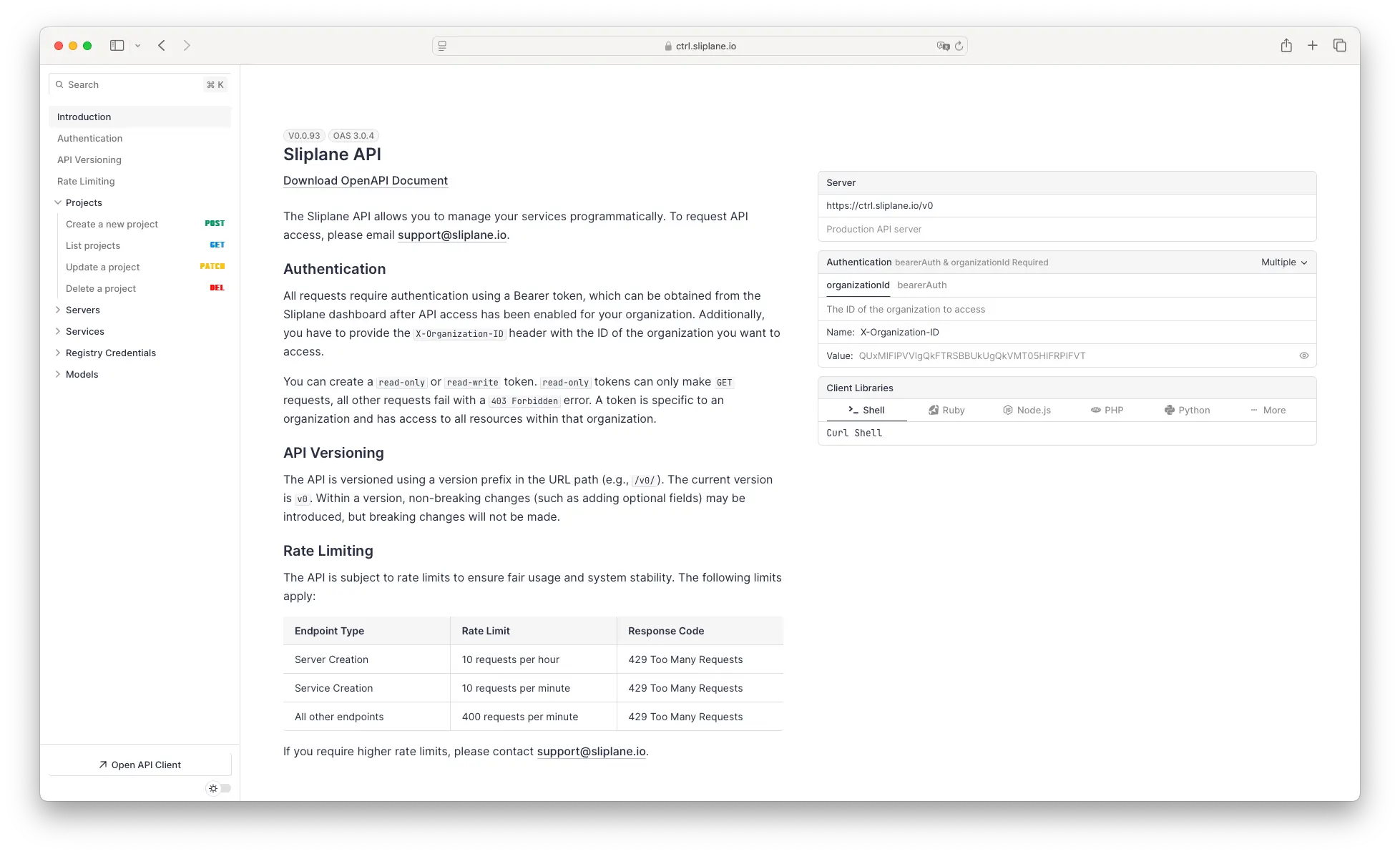Select Rate Limiting in the sidebar navigation
The height and width of the screenshot is (854, 1400).
point(86,181)
